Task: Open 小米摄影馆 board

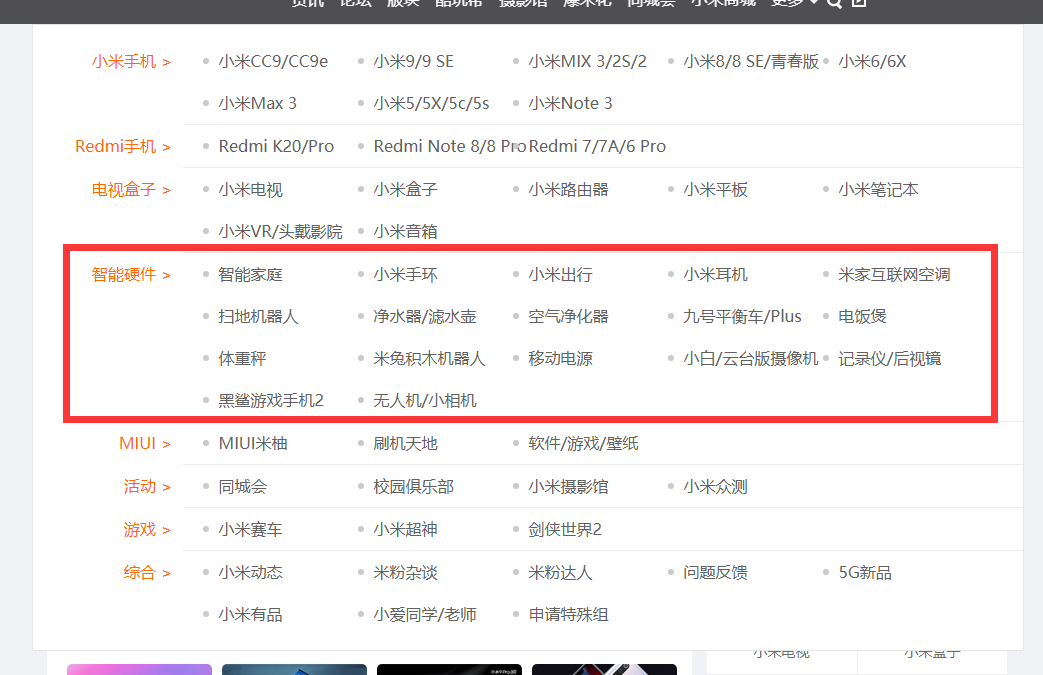Action: click(x=569, y=487)
